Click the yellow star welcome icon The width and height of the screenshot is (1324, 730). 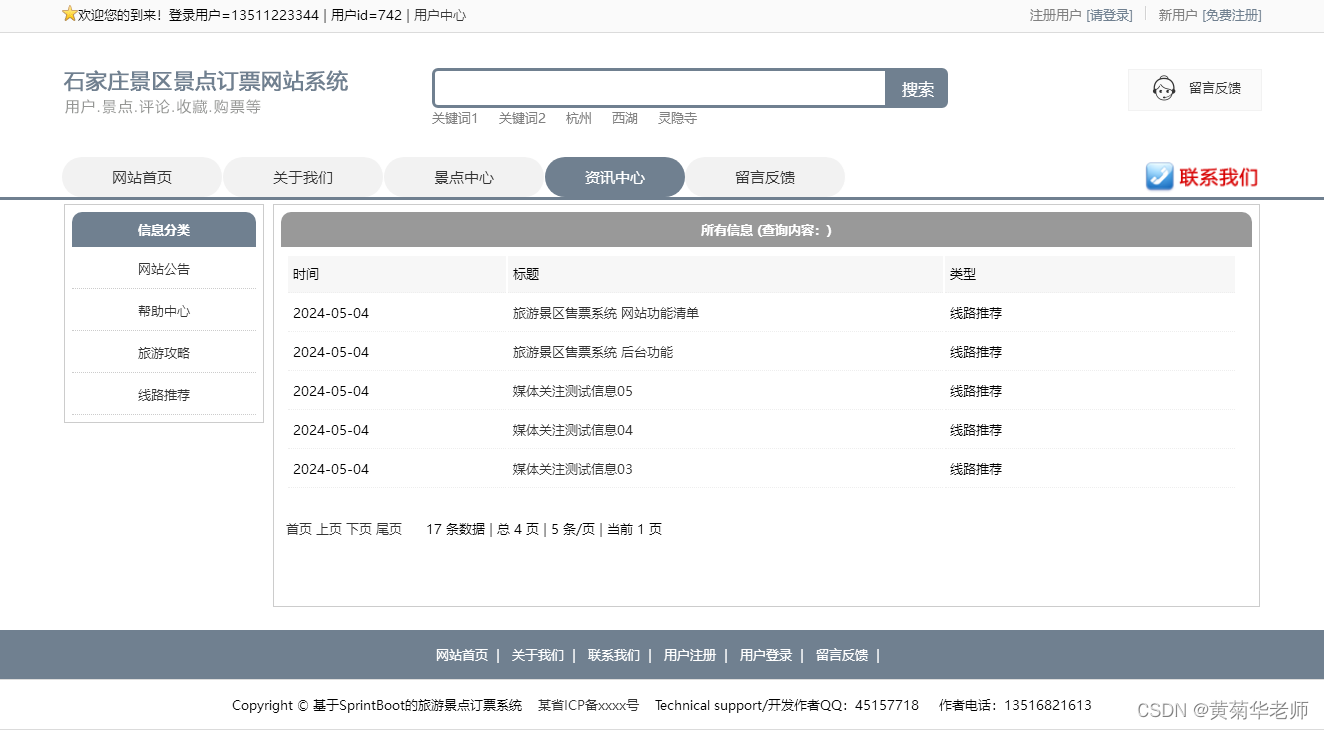[x=69, y=14]
